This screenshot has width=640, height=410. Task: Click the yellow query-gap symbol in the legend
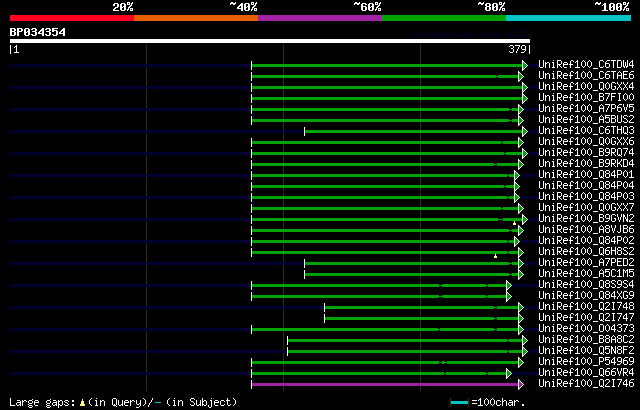point(82,403)
